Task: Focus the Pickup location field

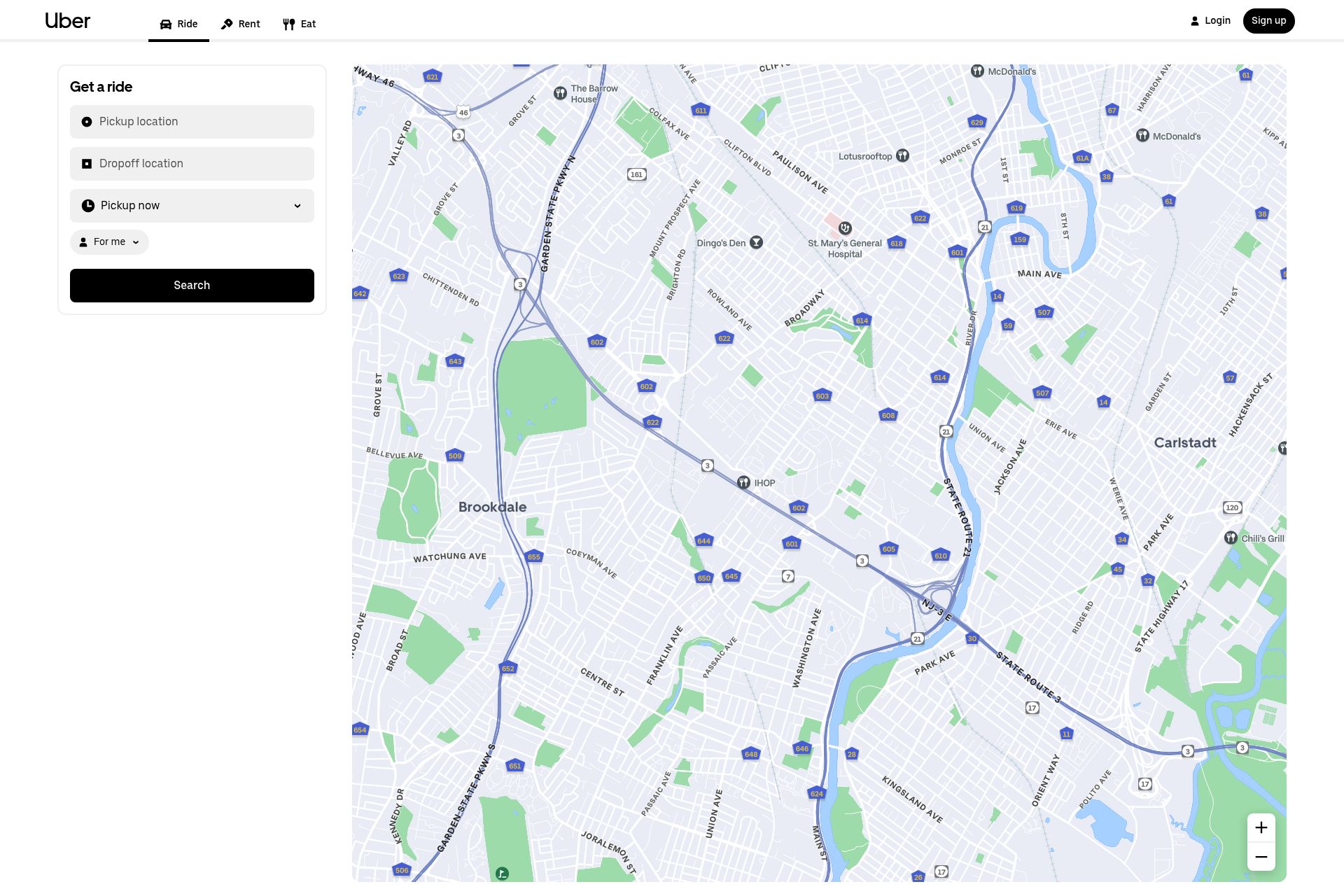Action: click(x=192, y=122)
